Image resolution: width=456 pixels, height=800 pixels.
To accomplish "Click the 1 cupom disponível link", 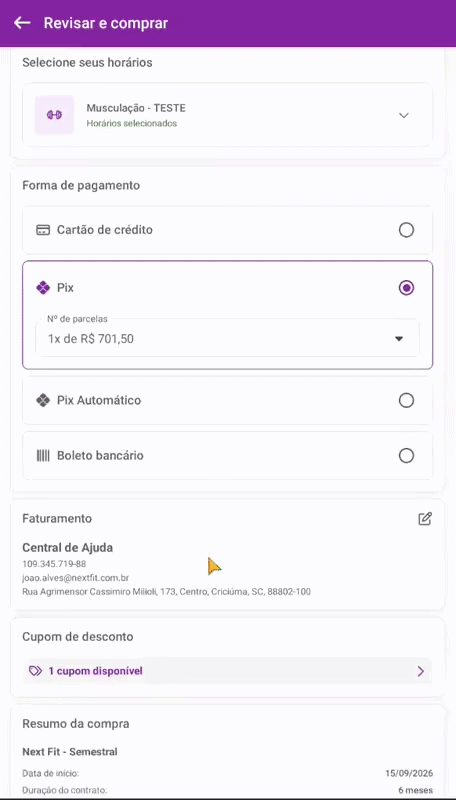I will (95, 671).
